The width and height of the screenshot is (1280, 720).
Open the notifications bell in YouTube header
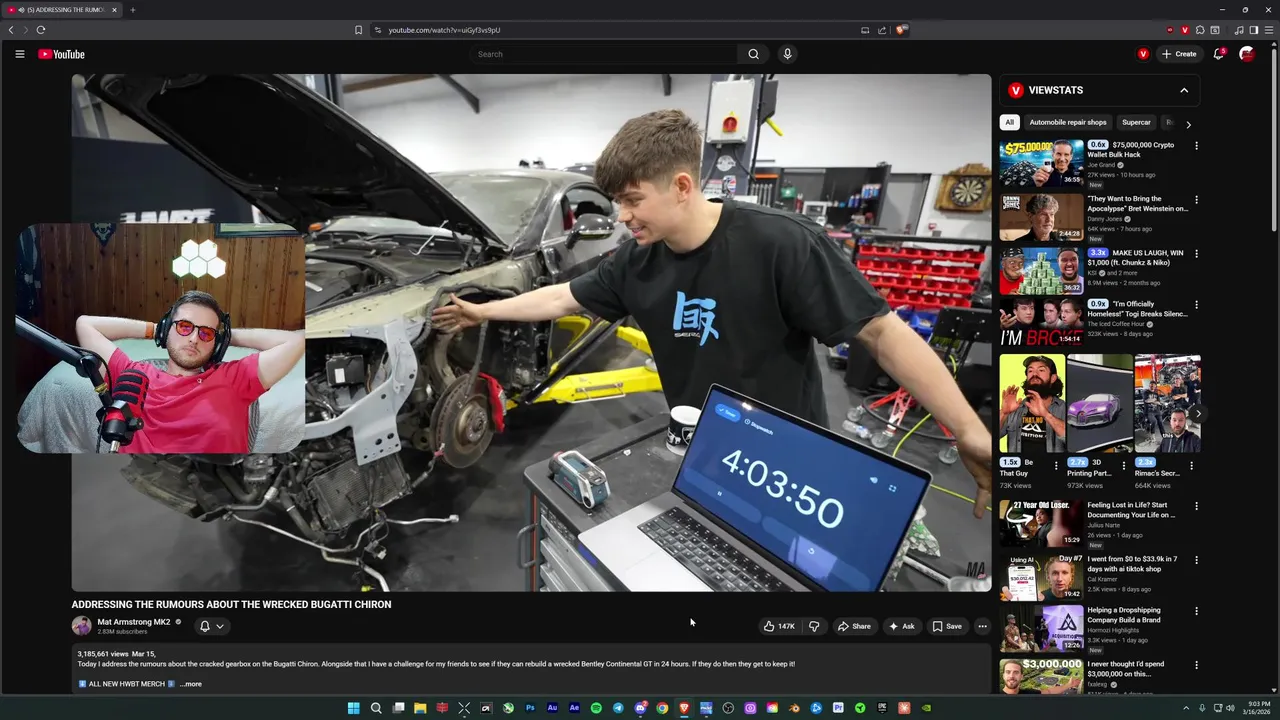(1218, 54)
